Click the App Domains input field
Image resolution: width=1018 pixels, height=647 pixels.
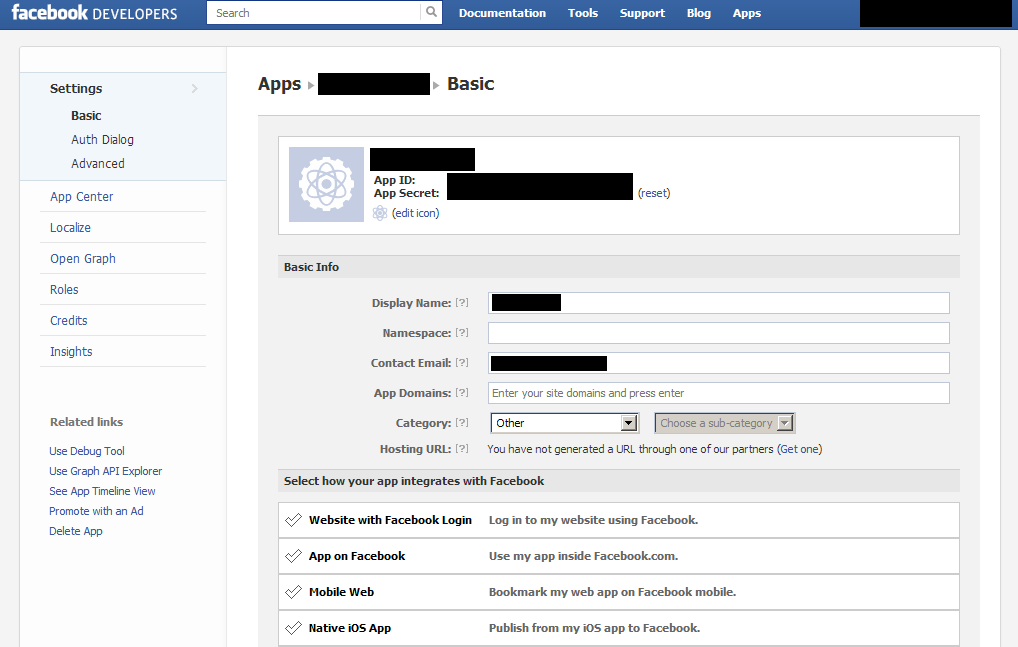point(719,393)
